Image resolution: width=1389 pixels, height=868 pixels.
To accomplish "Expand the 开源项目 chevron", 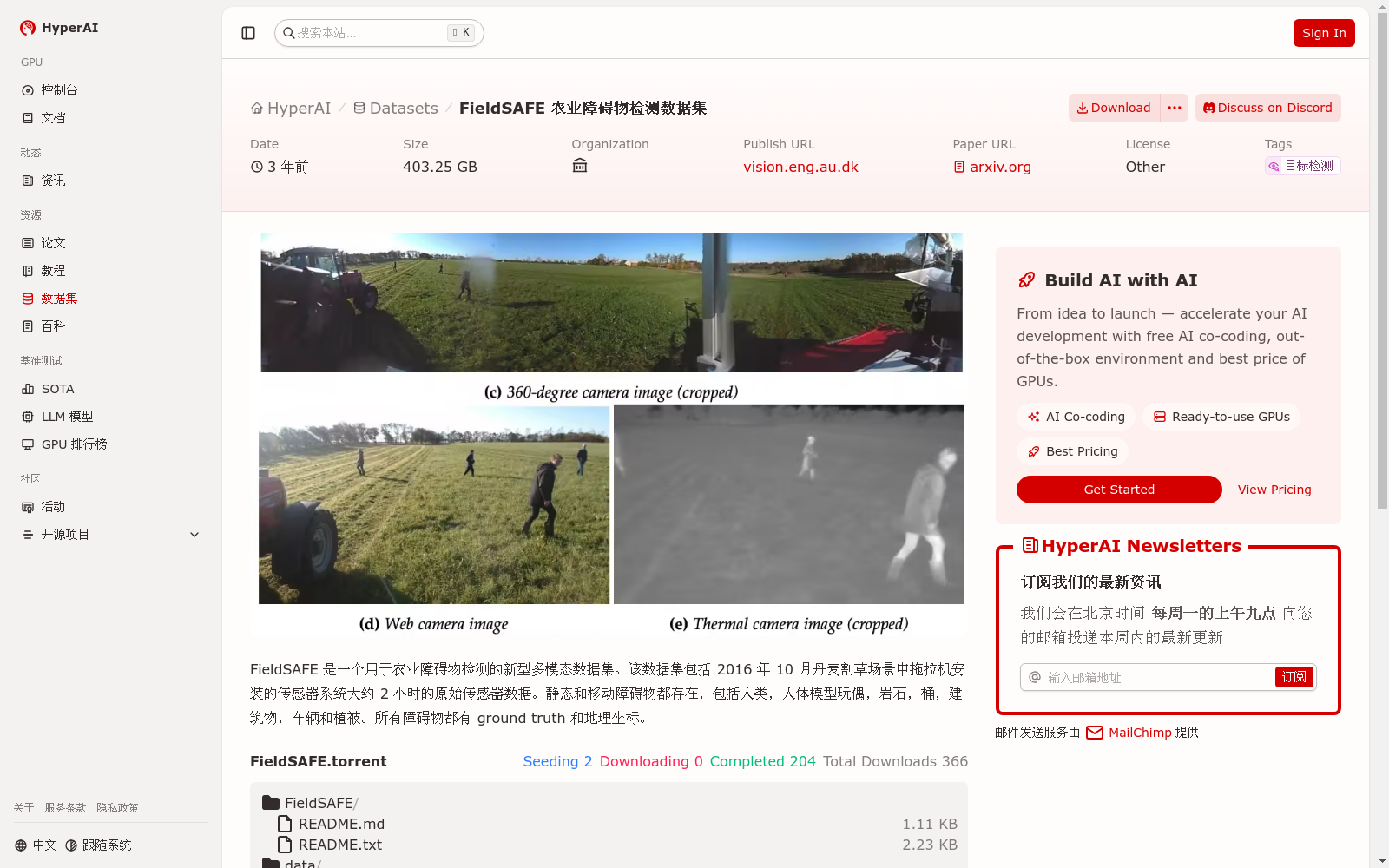I will 194,535.
